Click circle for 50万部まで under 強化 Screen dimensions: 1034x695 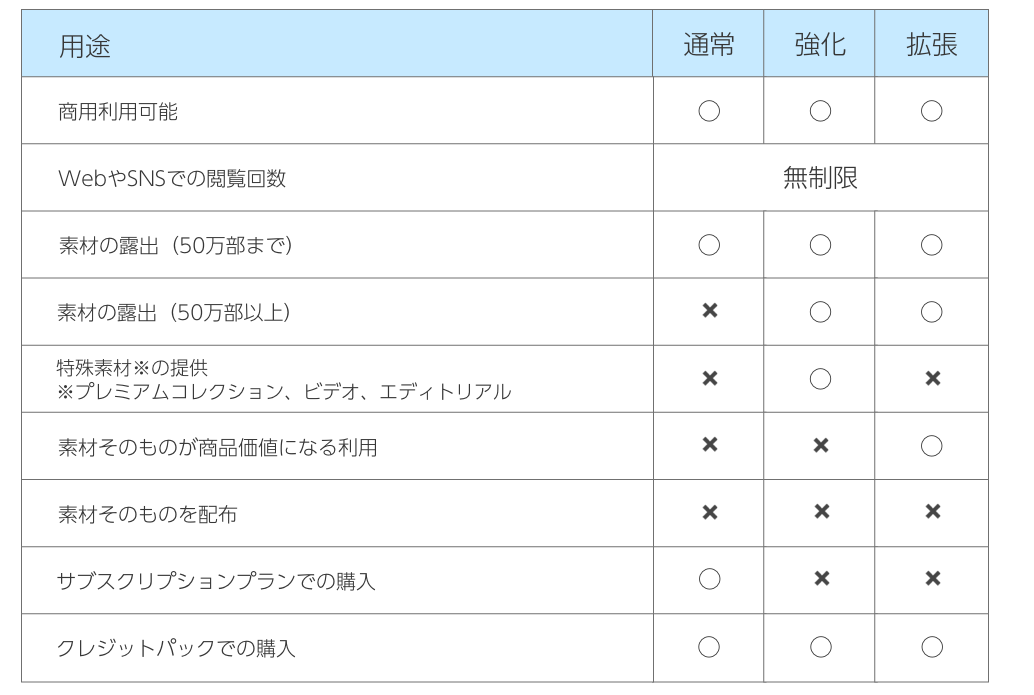pos(820,245)
